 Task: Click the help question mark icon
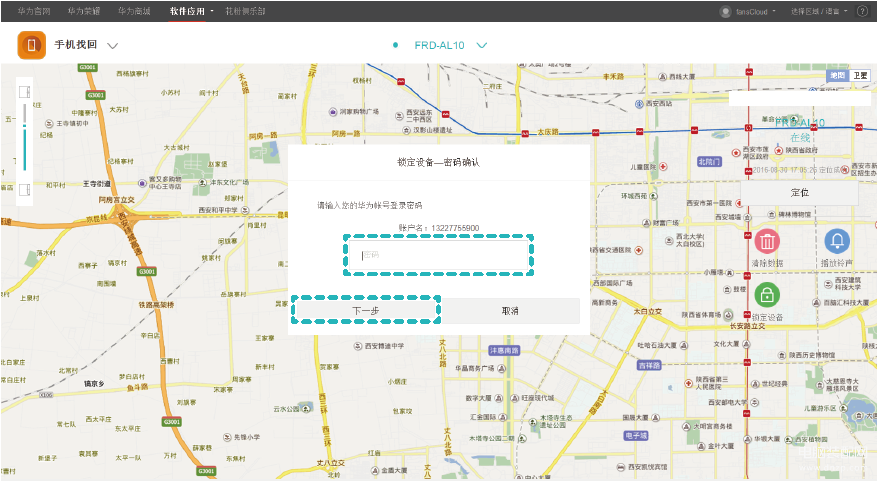coord(862,11)
